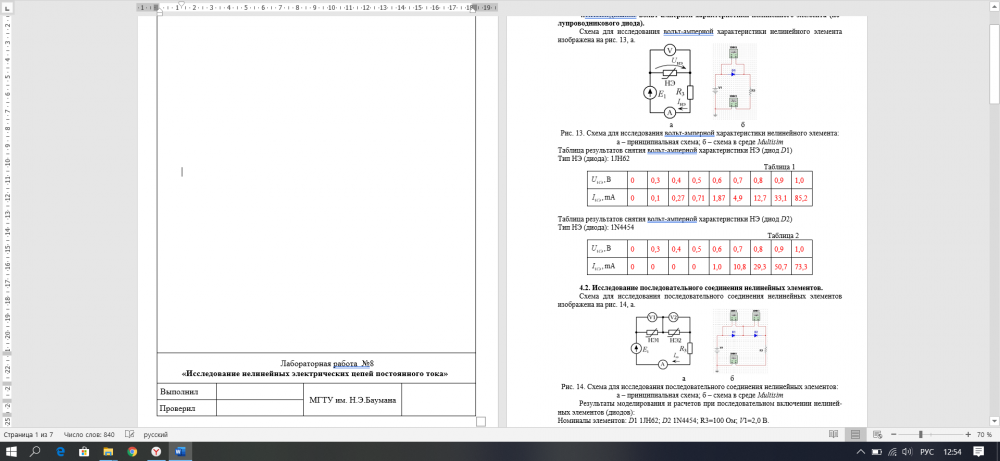The height and width of the screenshot is (461, 1000).
Task: Open Microsoft Edge from taskbar
Action: (60, 452)
